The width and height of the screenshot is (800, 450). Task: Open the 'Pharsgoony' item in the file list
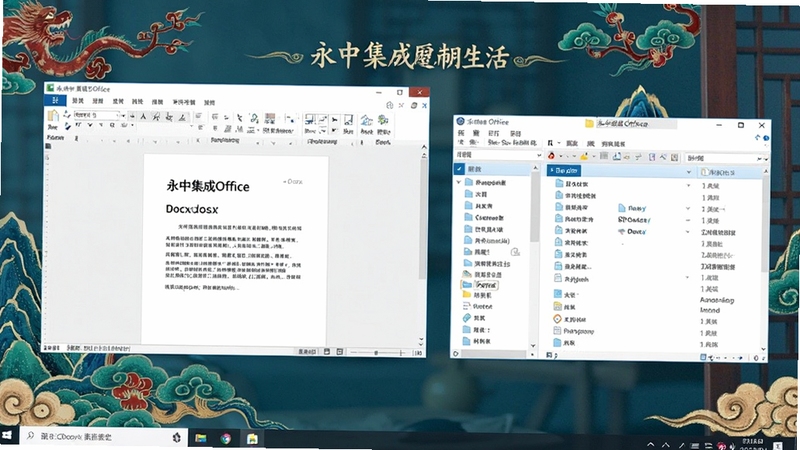point(574,331)
